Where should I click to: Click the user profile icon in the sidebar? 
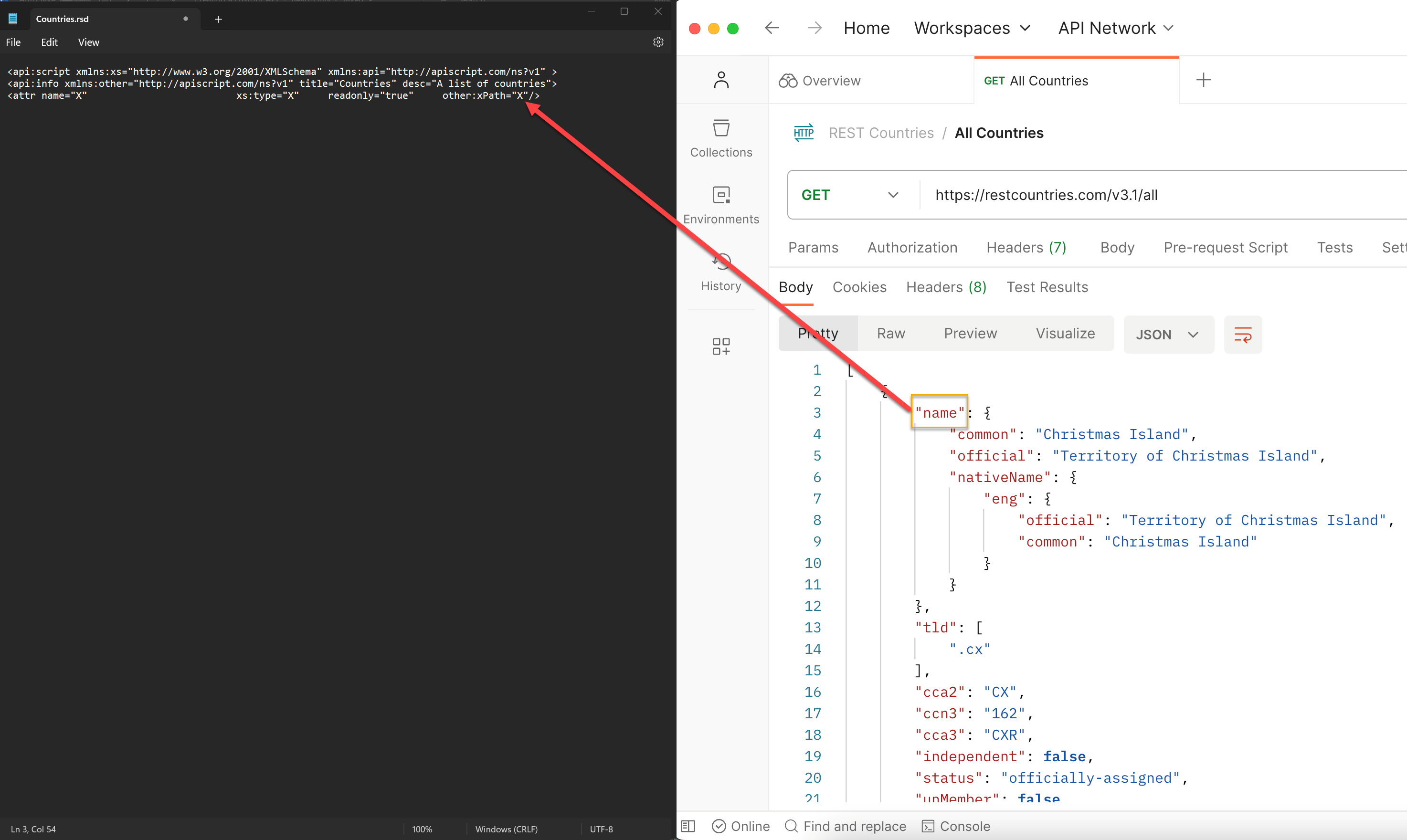[x=721, y=80]
